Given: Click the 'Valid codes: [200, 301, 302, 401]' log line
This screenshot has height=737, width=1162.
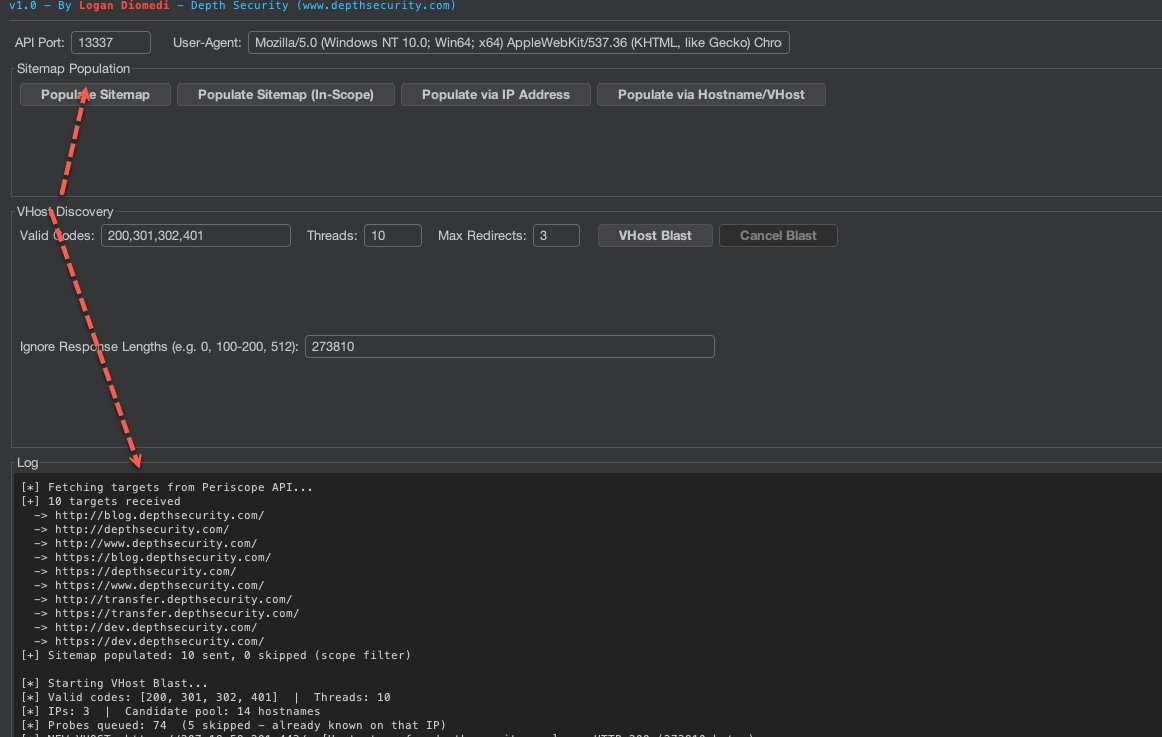Looking at the screenshot, I should [205, 698].
